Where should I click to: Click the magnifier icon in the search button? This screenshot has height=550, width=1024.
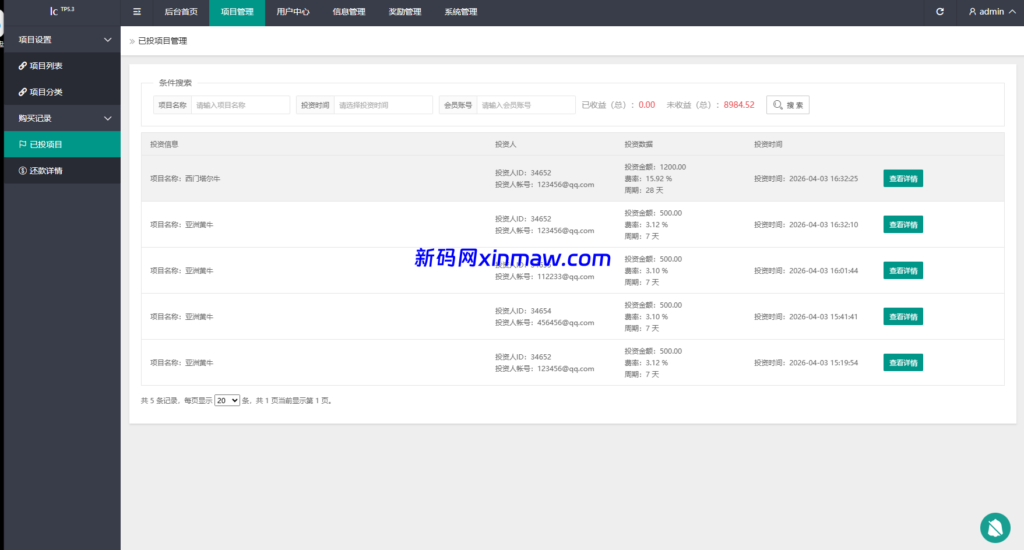coord(778,105)
